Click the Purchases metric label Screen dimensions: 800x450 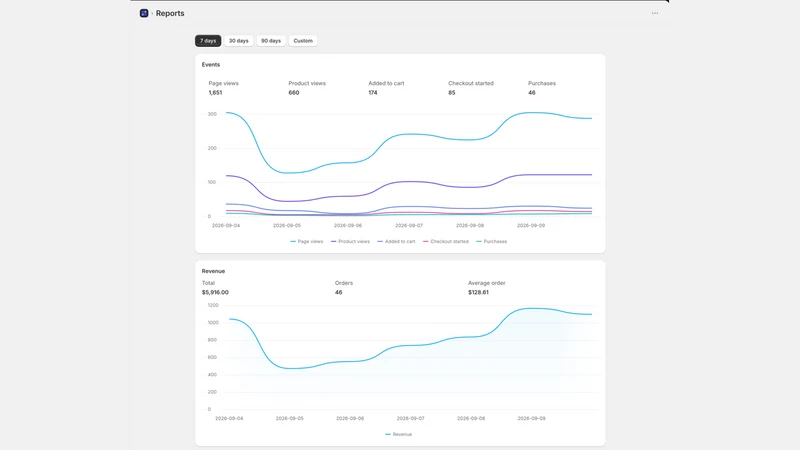click(x=542, y=83)
